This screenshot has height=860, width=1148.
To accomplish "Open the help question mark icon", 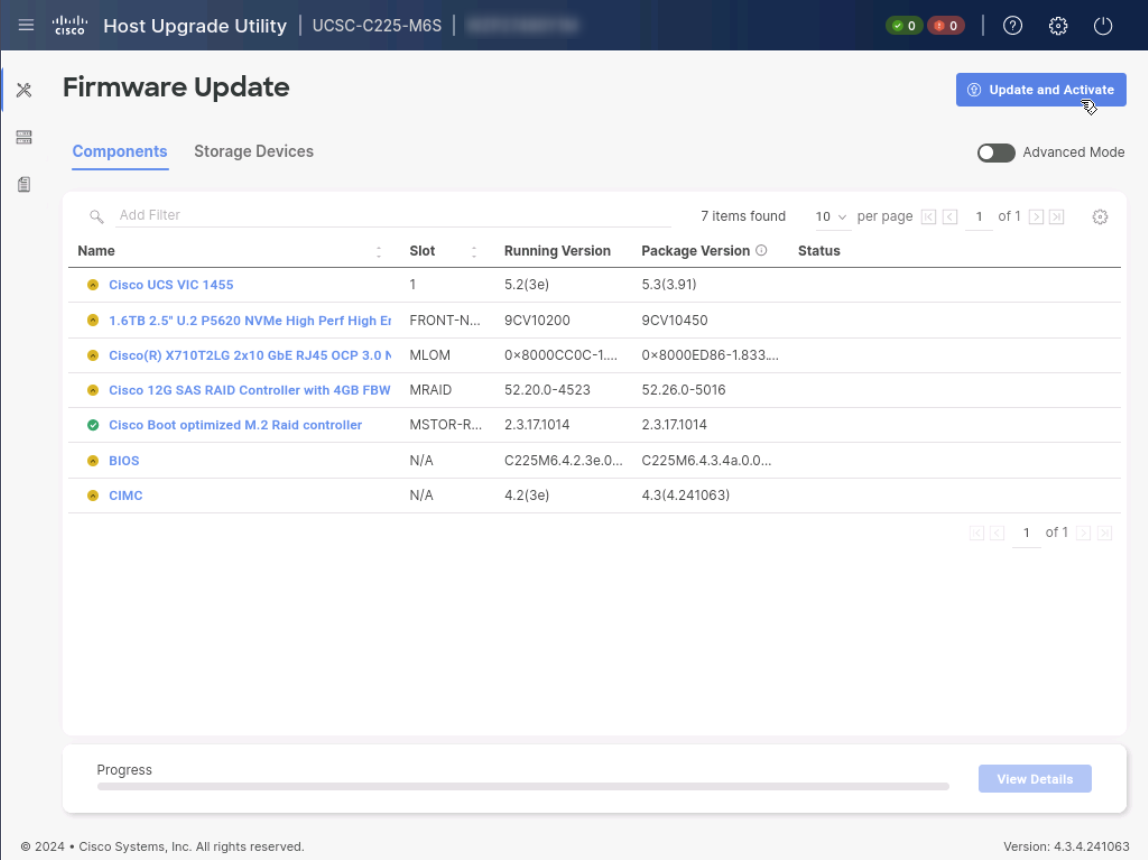I will (1013, 26).
